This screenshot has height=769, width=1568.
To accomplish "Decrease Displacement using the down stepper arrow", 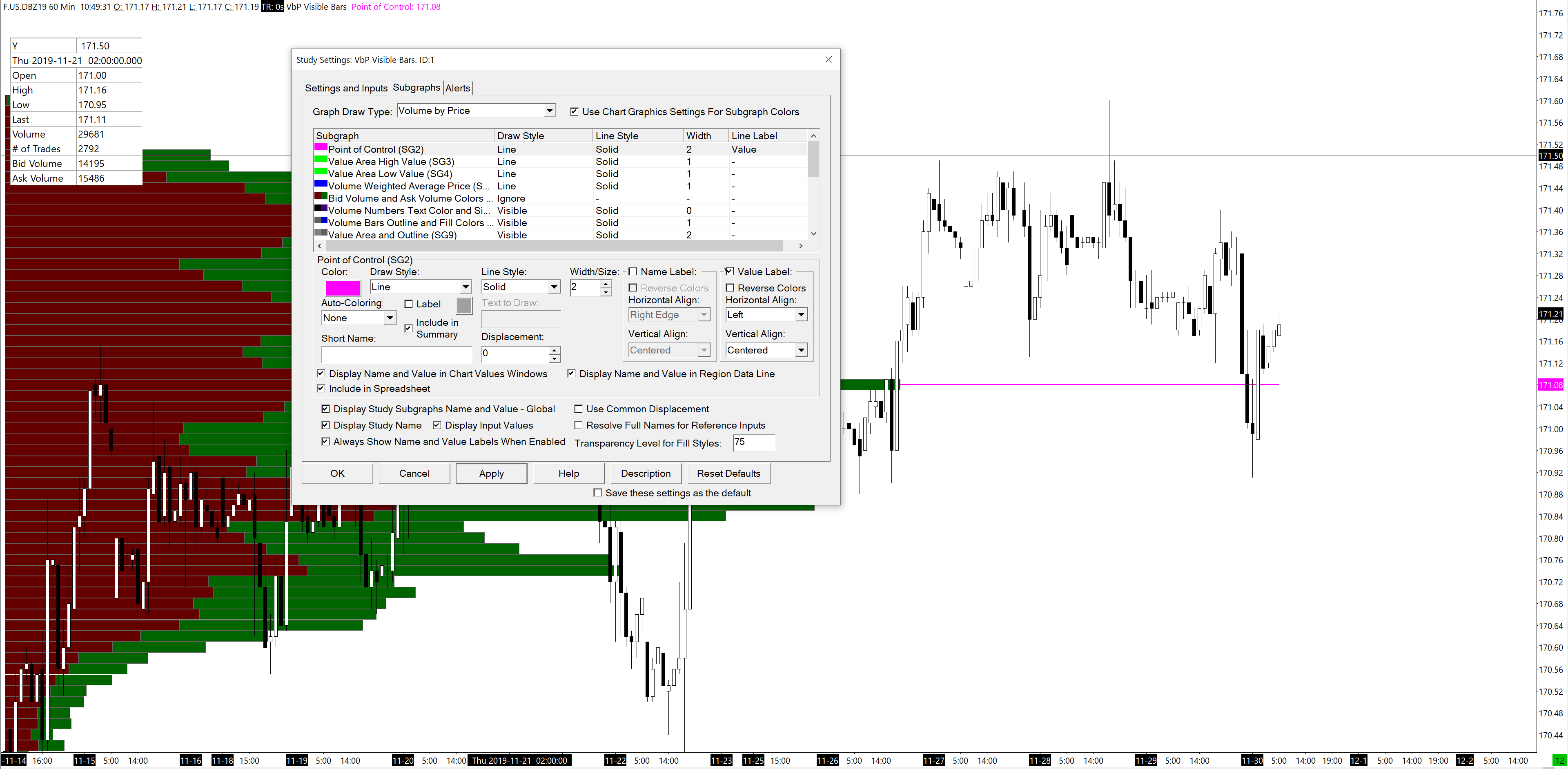I will click(x=554, y=358).
